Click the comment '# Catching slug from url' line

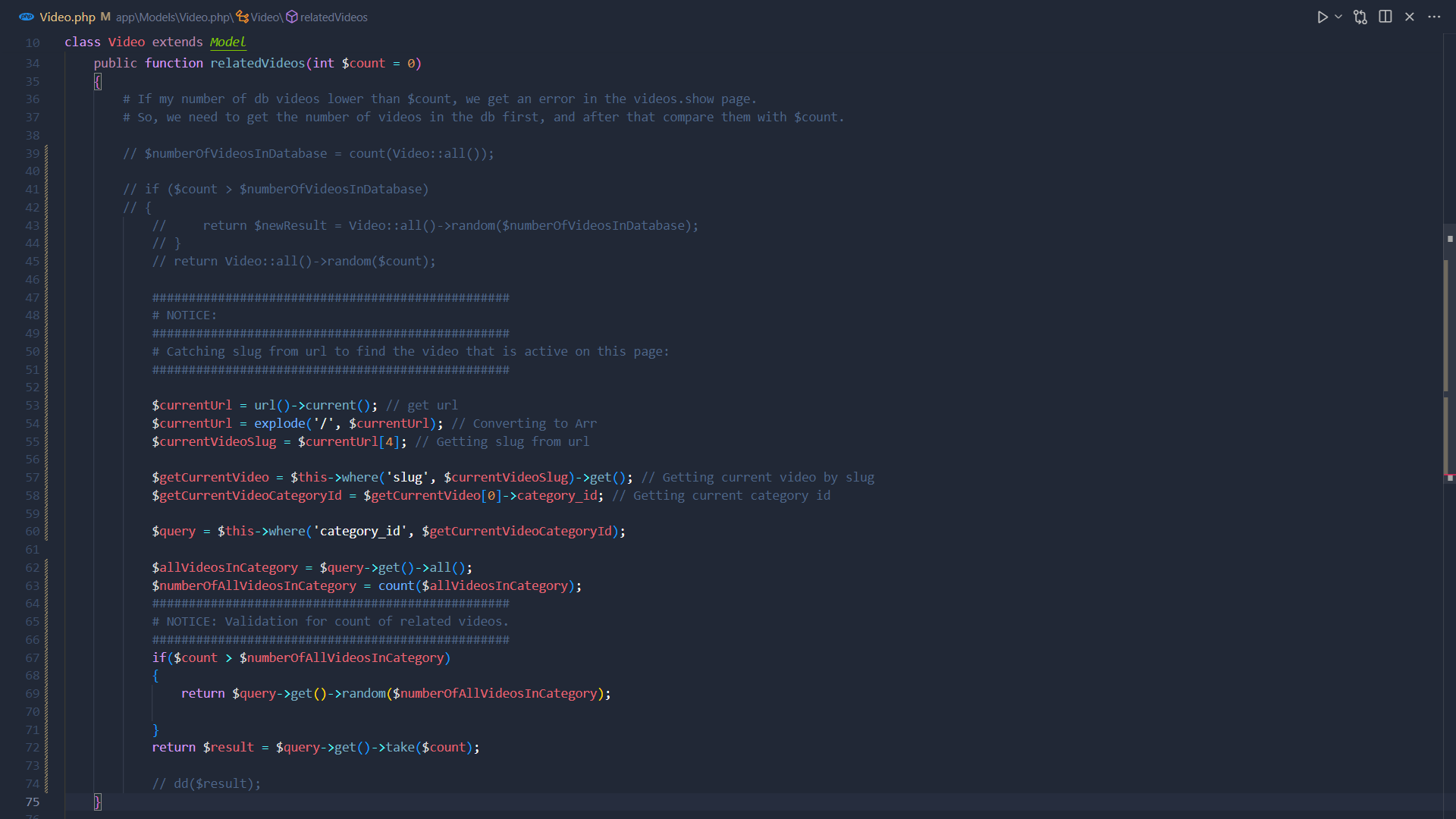411,351
